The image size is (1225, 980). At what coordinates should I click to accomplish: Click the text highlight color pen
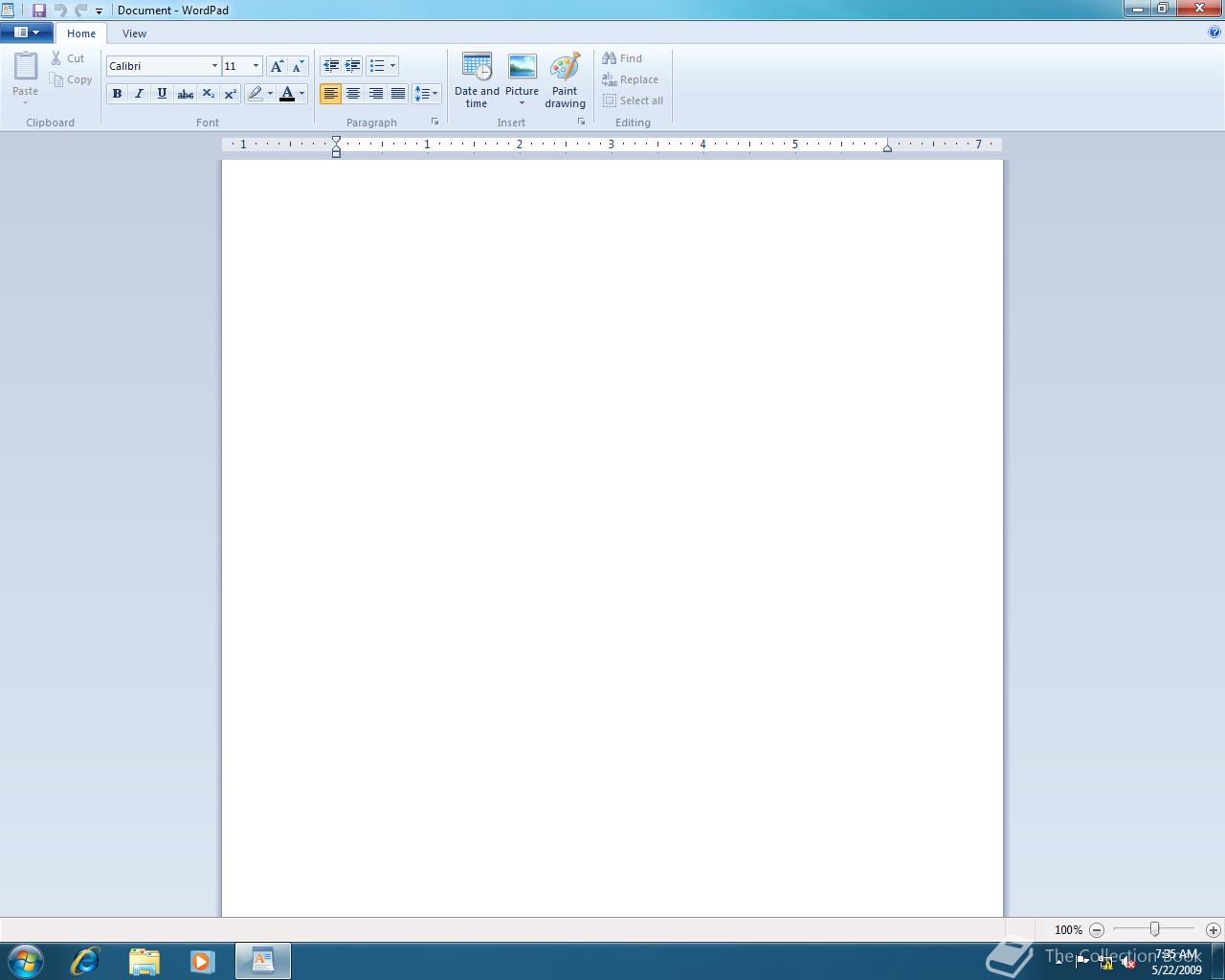(x=255, y=93)
